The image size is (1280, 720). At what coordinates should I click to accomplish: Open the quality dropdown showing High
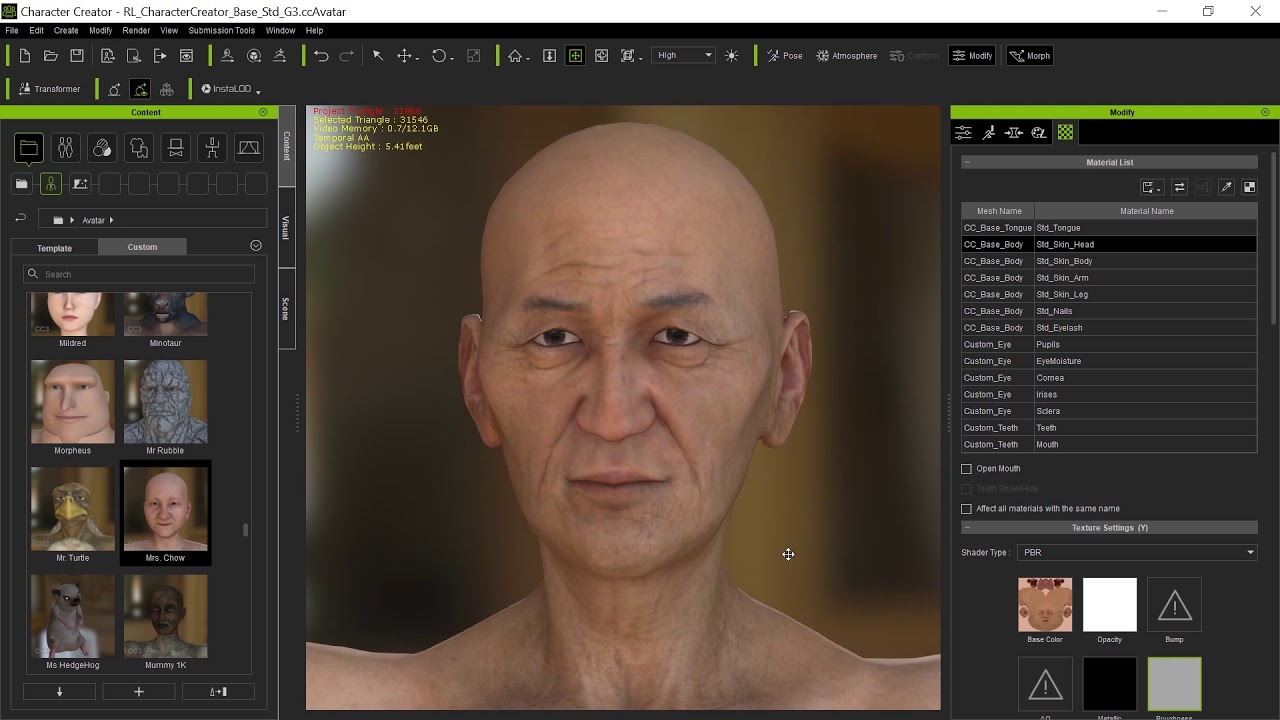684,56
